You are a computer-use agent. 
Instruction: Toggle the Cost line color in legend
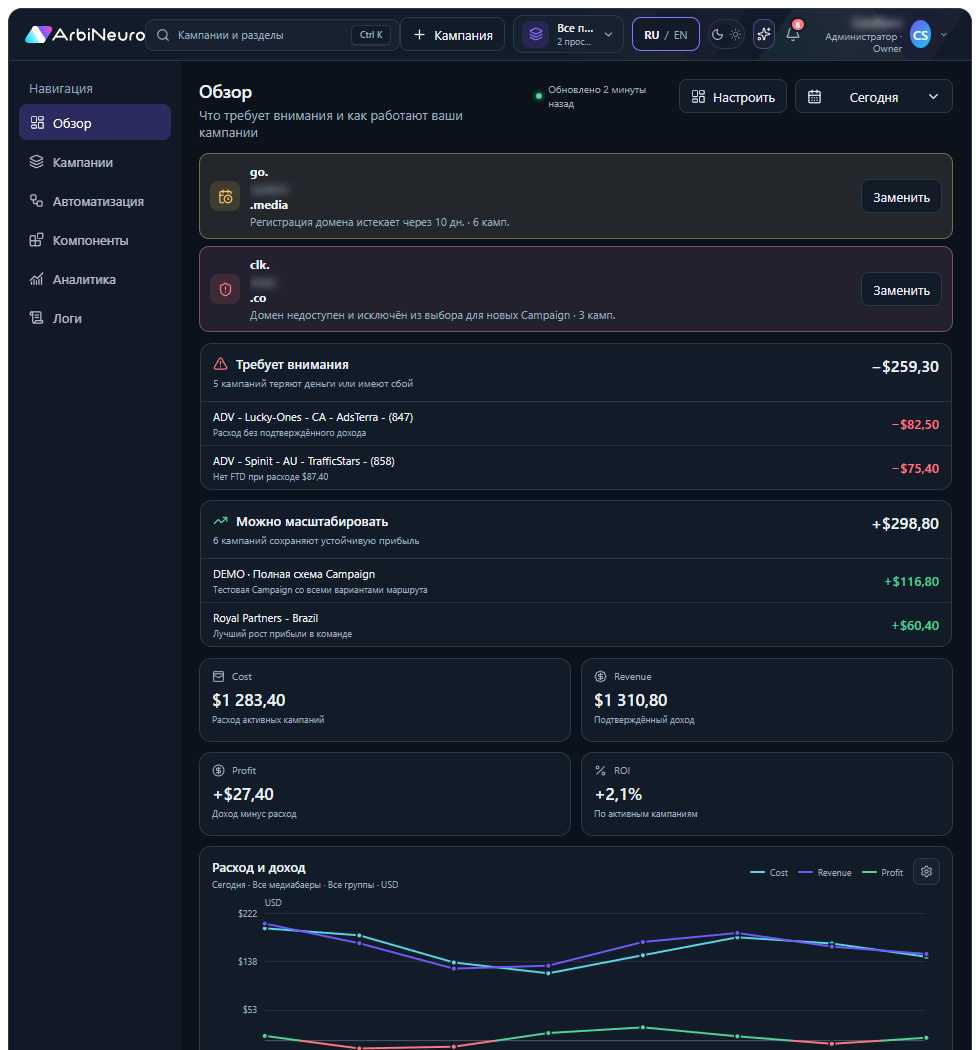(769, 873)
